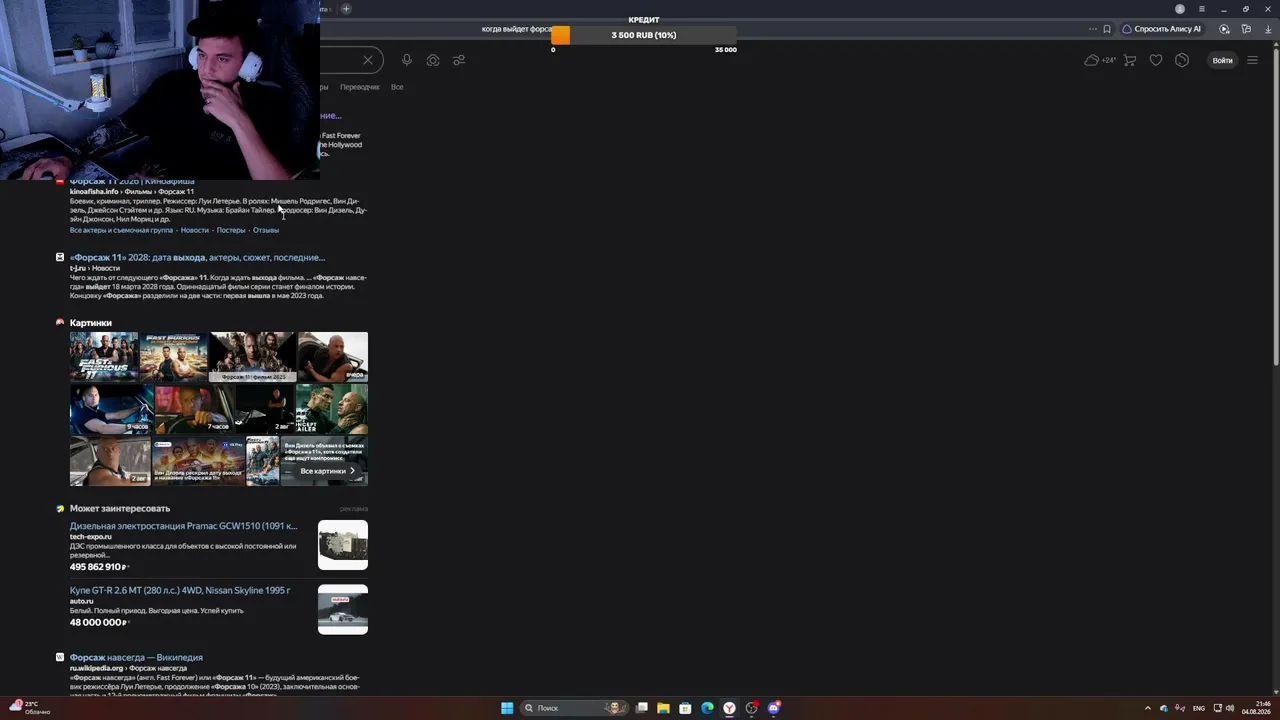Open File Explorer from the taskbar
This screenshot has width=1280, height=720.
click(663, 708)
